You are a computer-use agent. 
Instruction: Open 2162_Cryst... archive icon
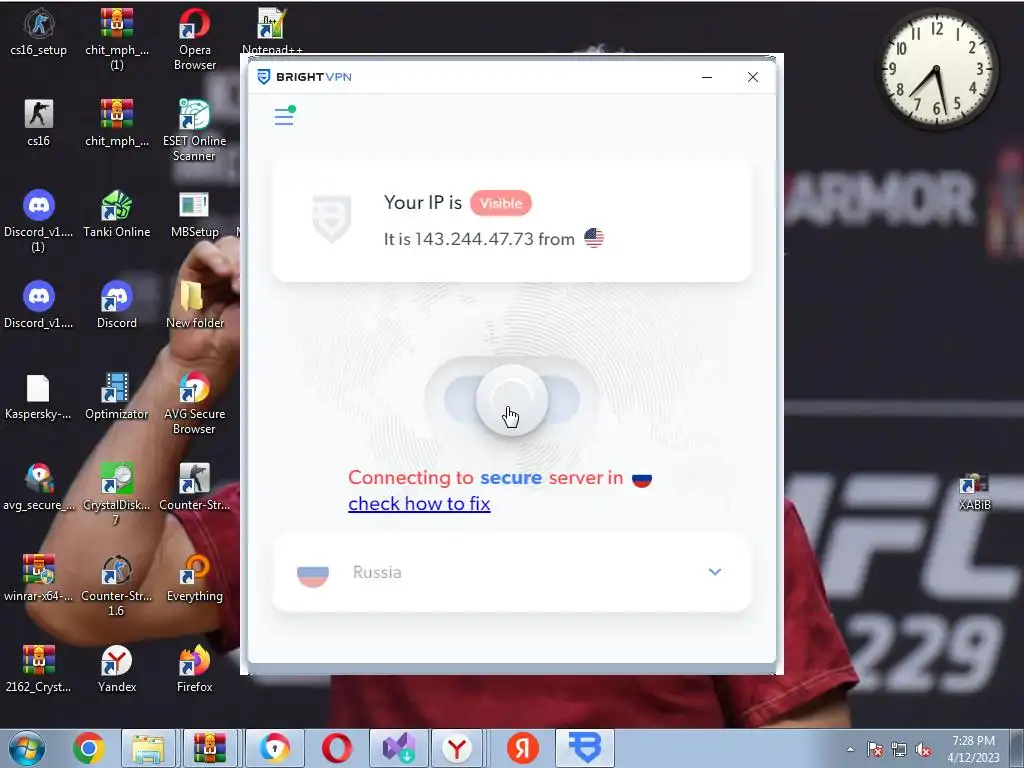coord(39,669)
